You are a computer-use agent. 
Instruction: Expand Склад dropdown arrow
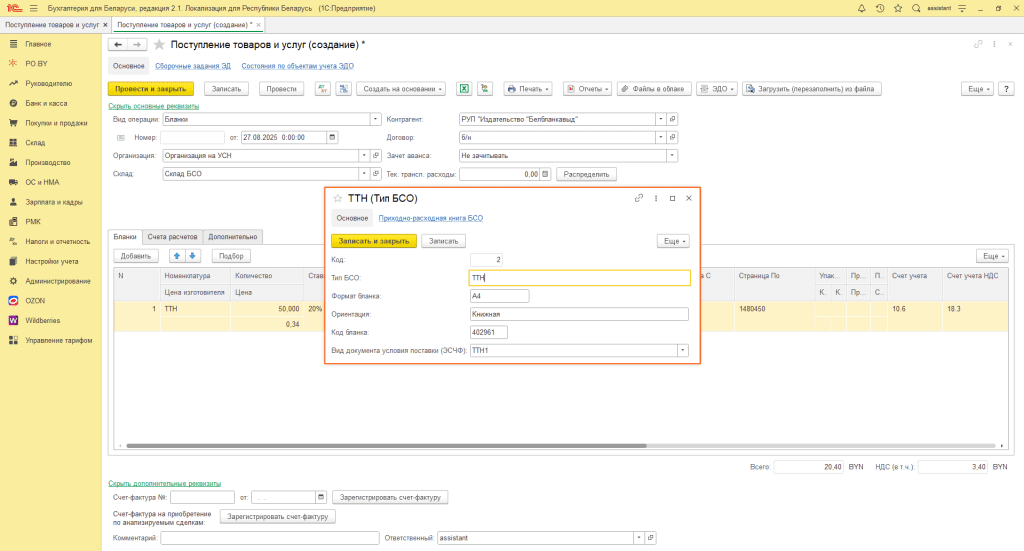click(364, 174)
